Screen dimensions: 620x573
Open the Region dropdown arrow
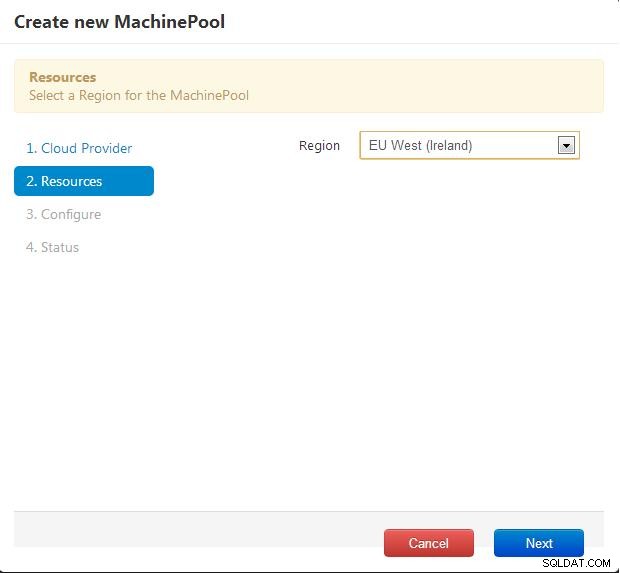566,146
